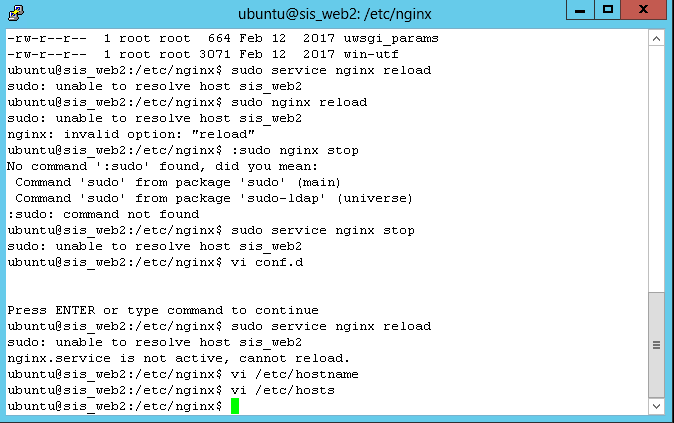Click the green terminal cursor block

click(235, 406)
